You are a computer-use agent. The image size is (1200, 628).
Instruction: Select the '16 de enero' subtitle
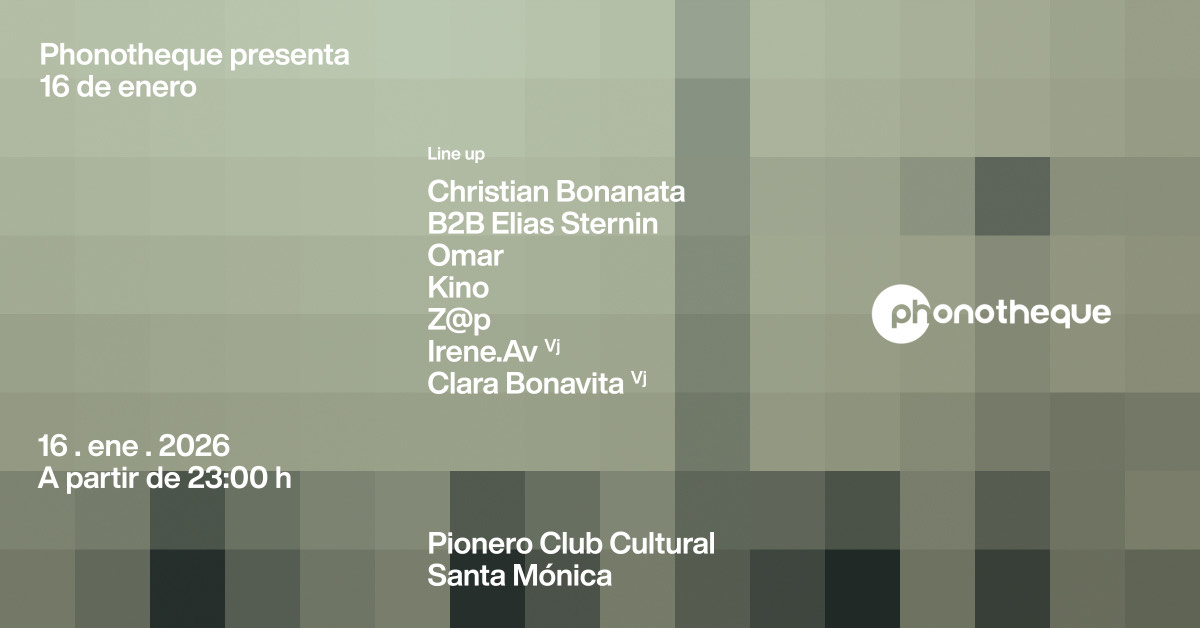[118, 87]
